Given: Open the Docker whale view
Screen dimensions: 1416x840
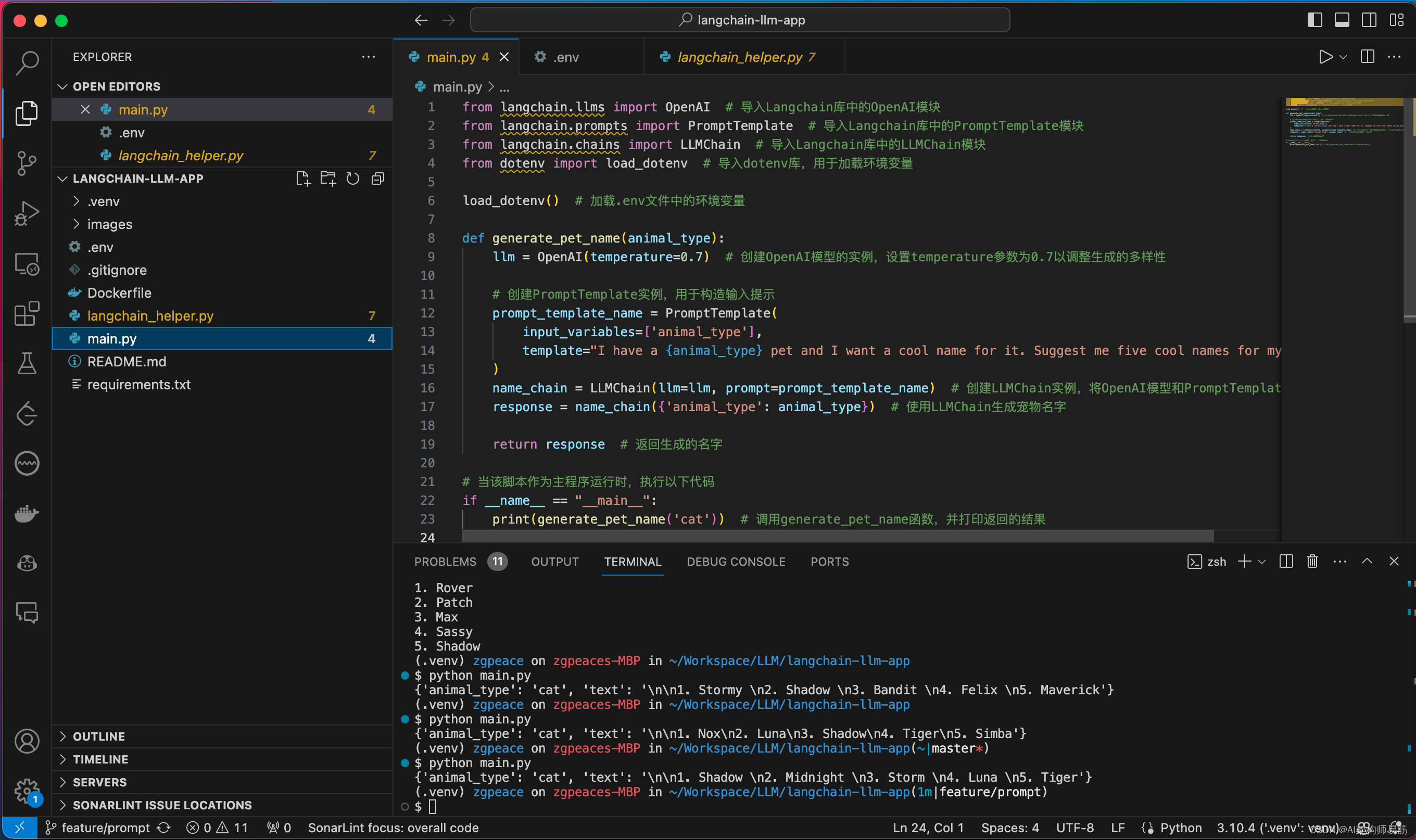Looking at the screenshot, I should coord(27,513).
